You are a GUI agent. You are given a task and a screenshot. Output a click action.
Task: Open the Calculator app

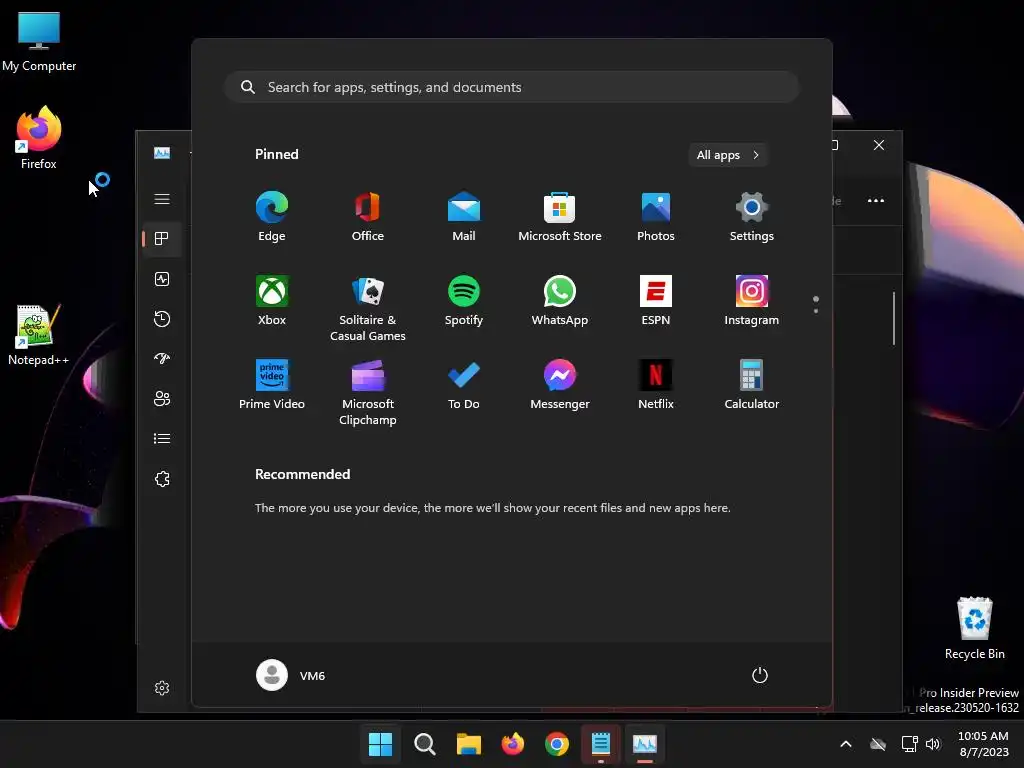point(752,385)
